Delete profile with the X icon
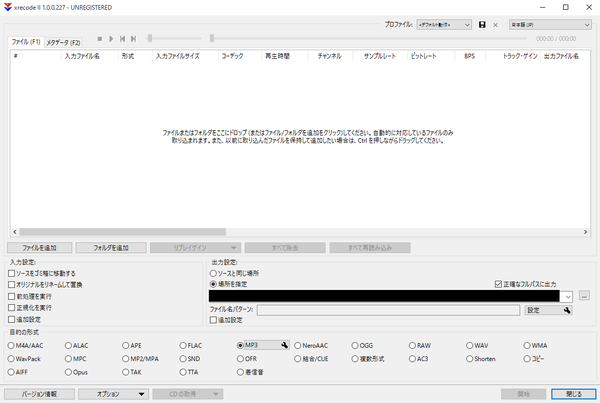 pos(495,25)
